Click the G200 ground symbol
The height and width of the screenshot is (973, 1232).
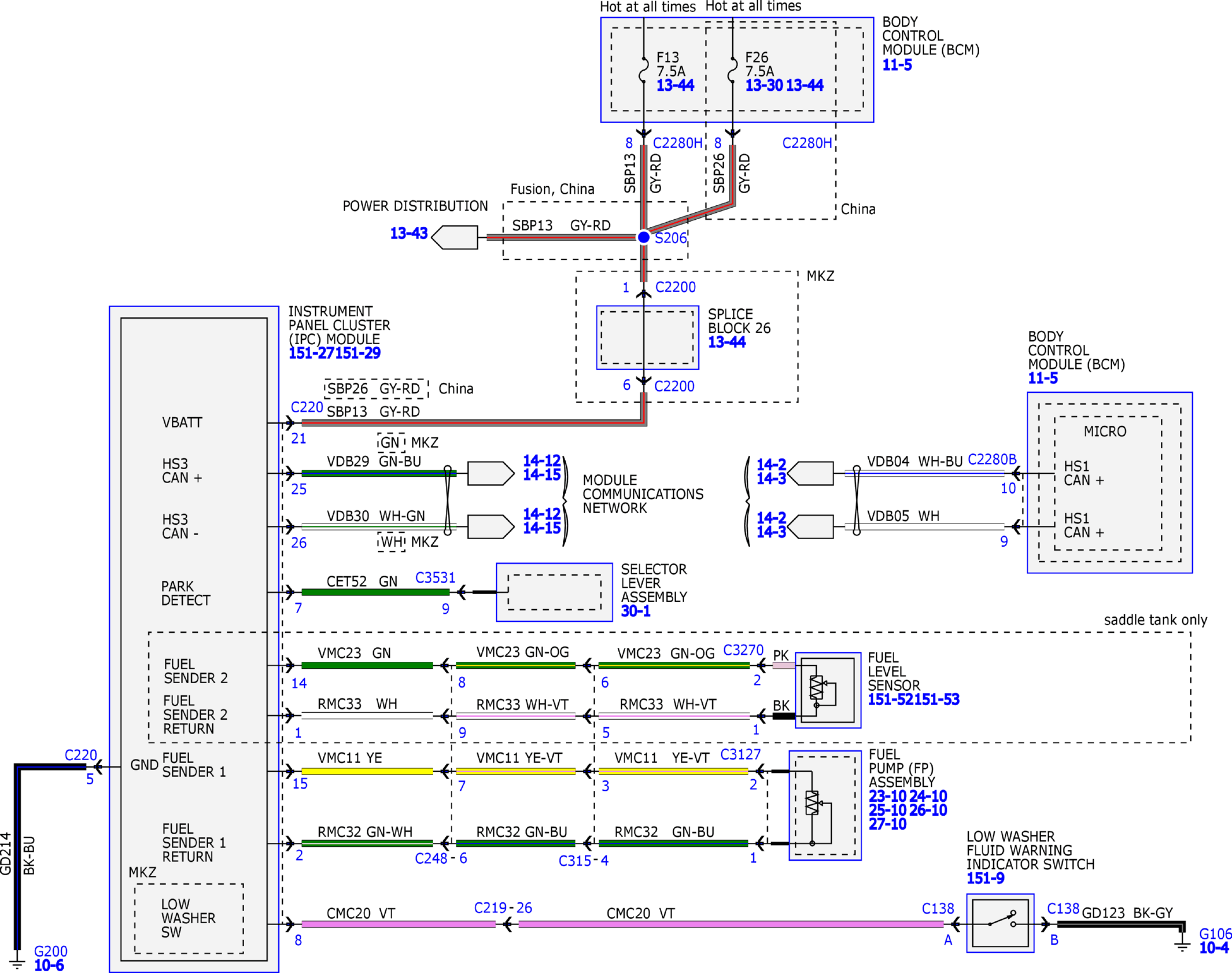point(17,964)
